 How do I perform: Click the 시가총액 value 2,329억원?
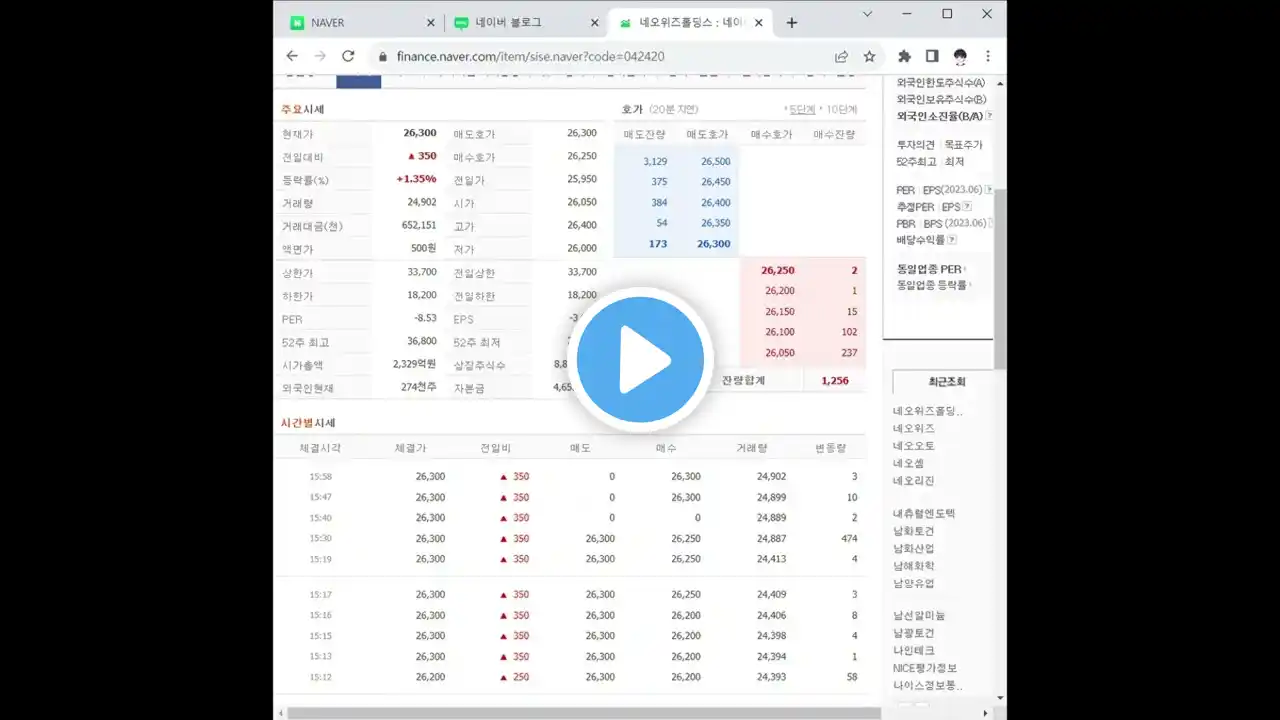414,364
